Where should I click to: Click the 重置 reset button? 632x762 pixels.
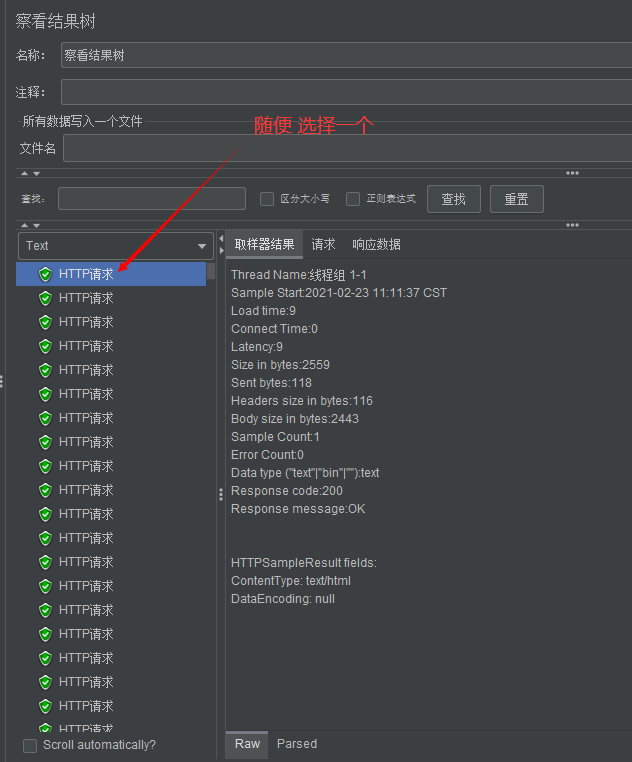(x=516, y=199)
